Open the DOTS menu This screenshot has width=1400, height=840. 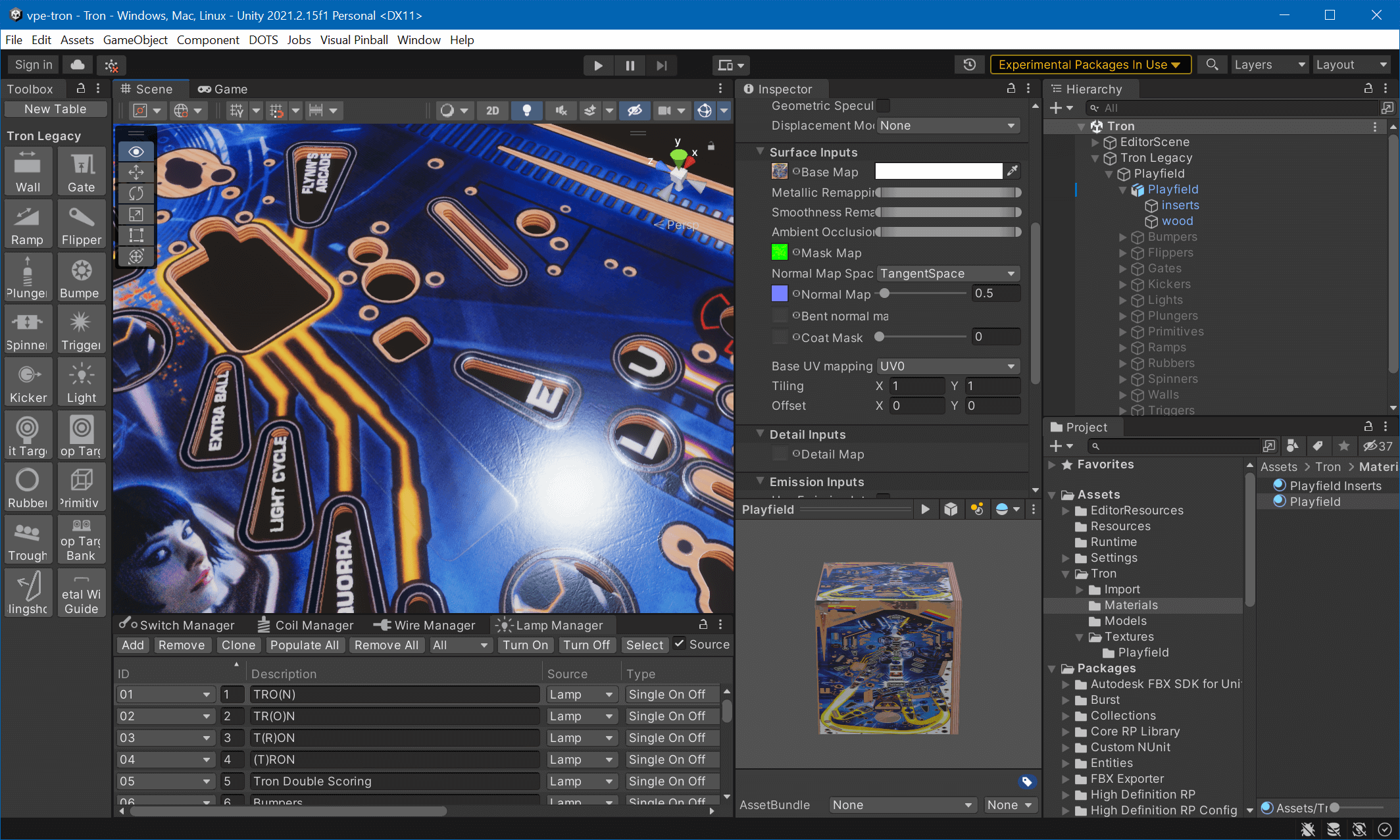(x=263, y=40)
